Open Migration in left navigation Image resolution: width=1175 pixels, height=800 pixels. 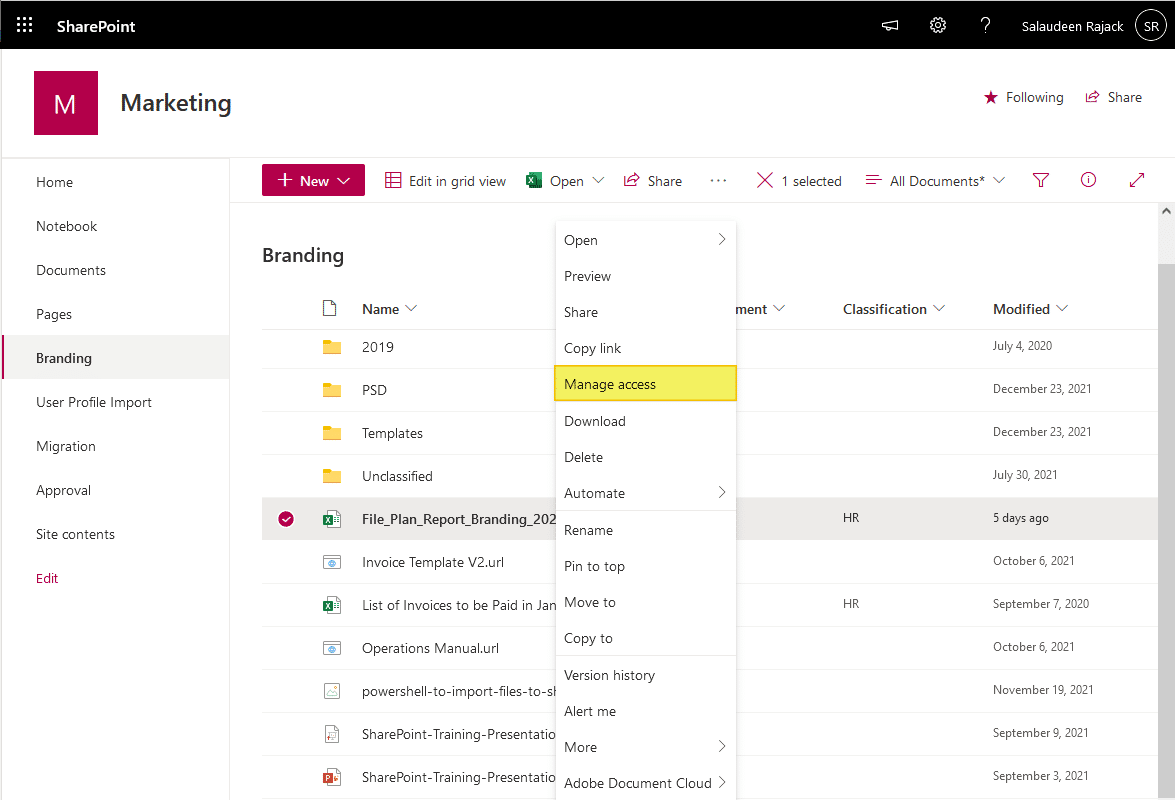coord(66,446)
